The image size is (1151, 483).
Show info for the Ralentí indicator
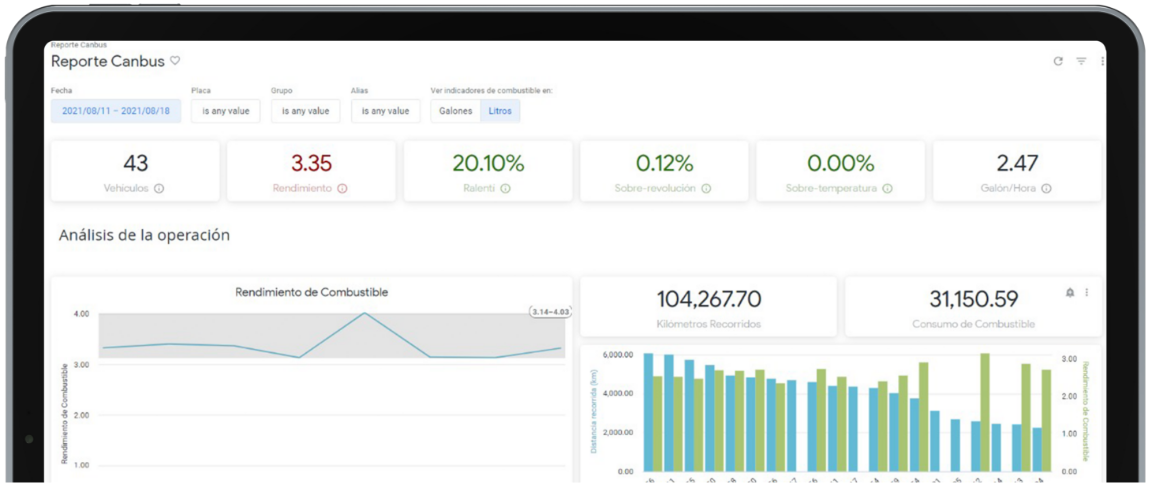coord(505,188)
